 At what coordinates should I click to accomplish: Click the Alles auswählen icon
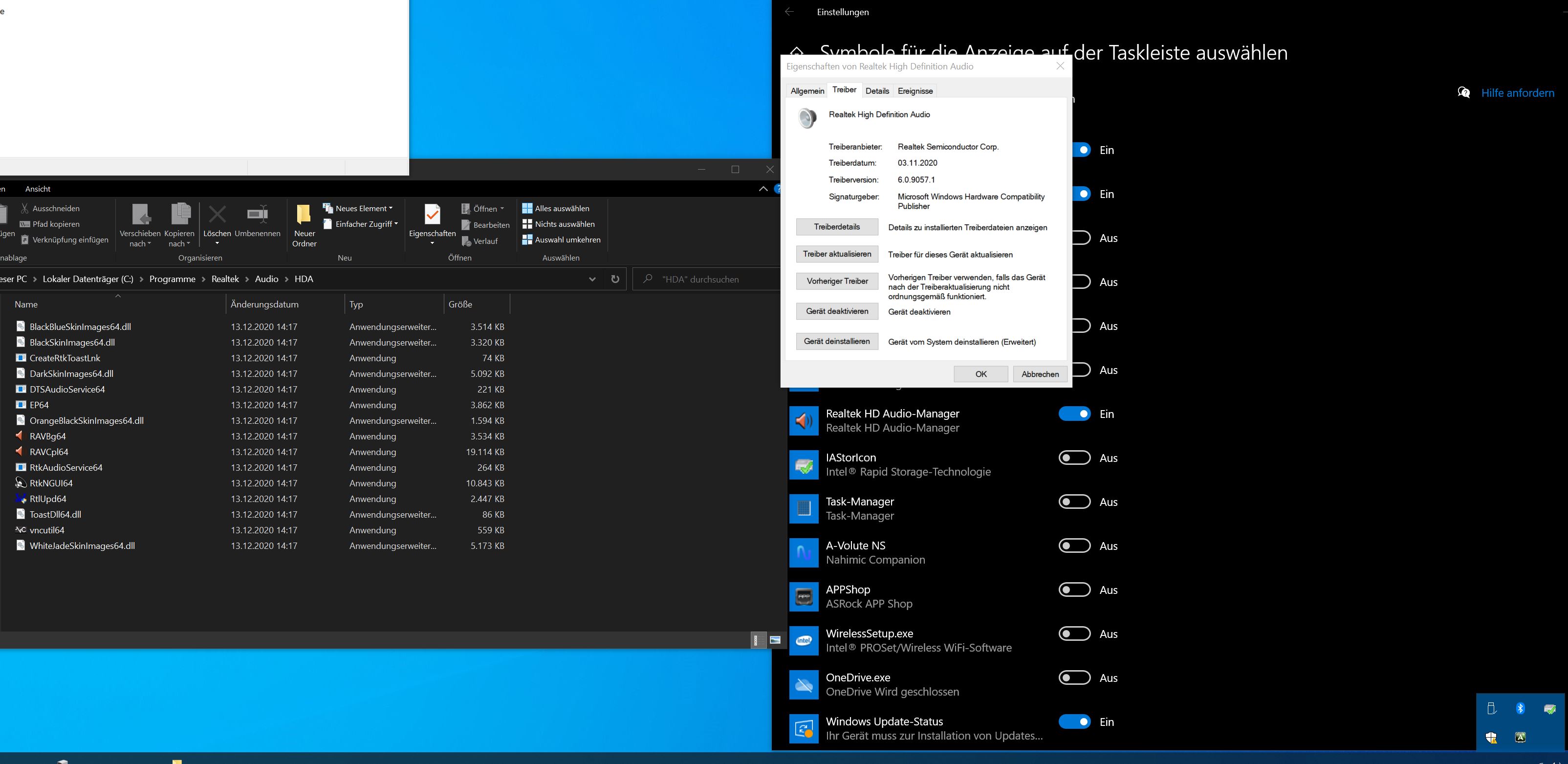[527, 208]
